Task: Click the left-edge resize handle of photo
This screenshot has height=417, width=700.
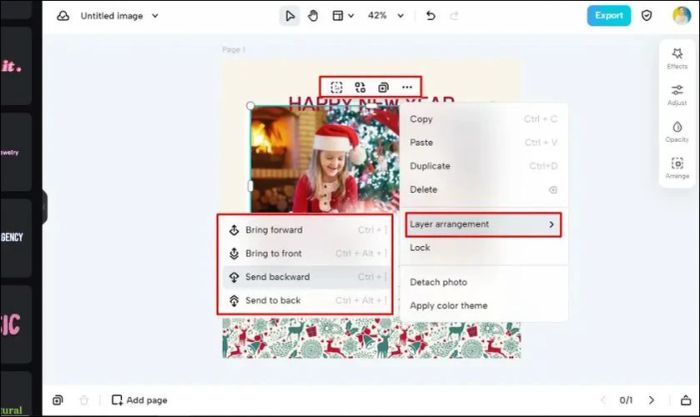Action: coord(250,185)
